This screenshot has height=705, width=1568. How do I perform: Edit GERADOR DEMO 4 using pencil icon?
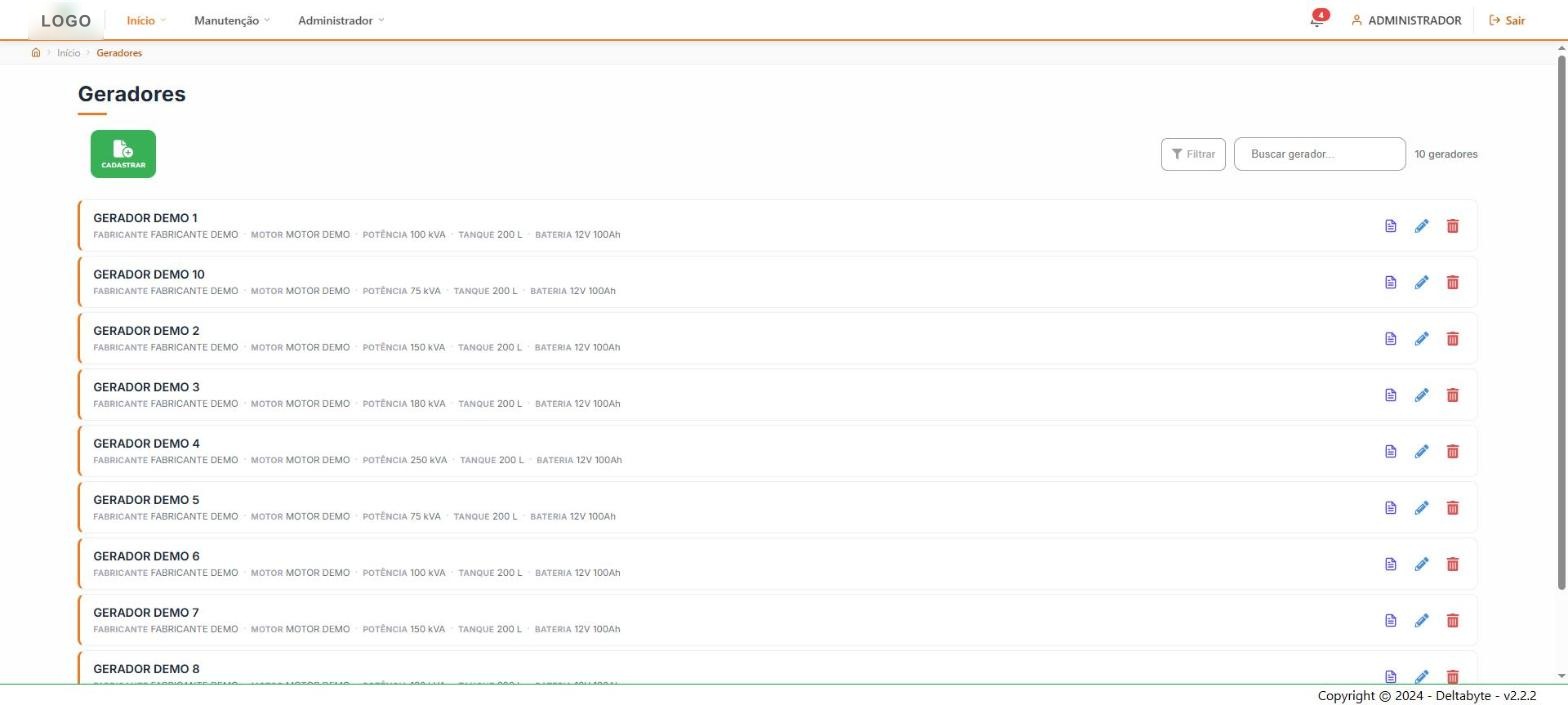[x=1421, y=451]
